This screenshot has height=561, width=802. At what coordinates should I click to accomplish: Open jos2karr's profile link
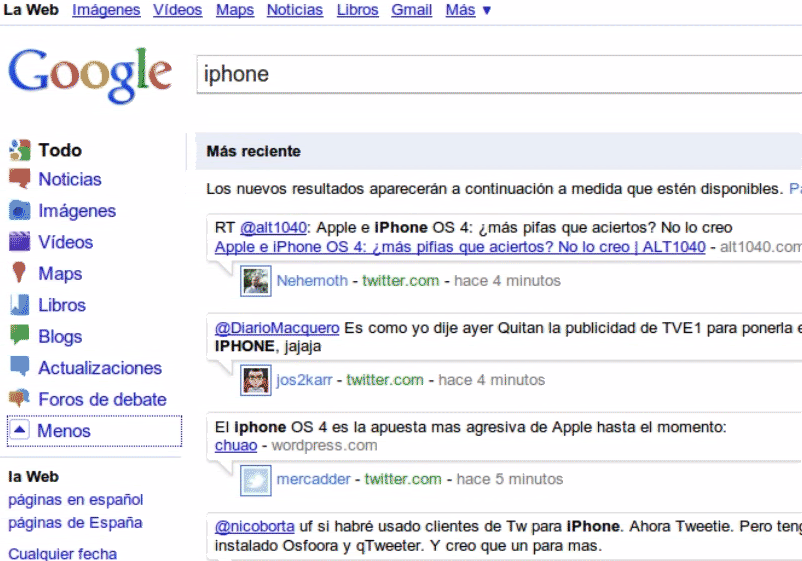click(x=304, y=380)
